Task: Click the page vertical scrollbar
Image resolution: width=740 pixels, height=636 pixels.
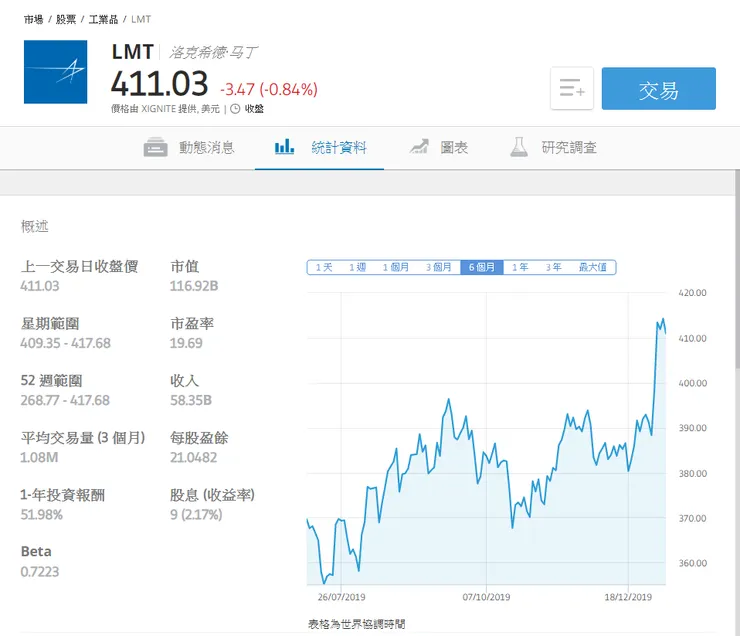Action: tap(737, 269)
